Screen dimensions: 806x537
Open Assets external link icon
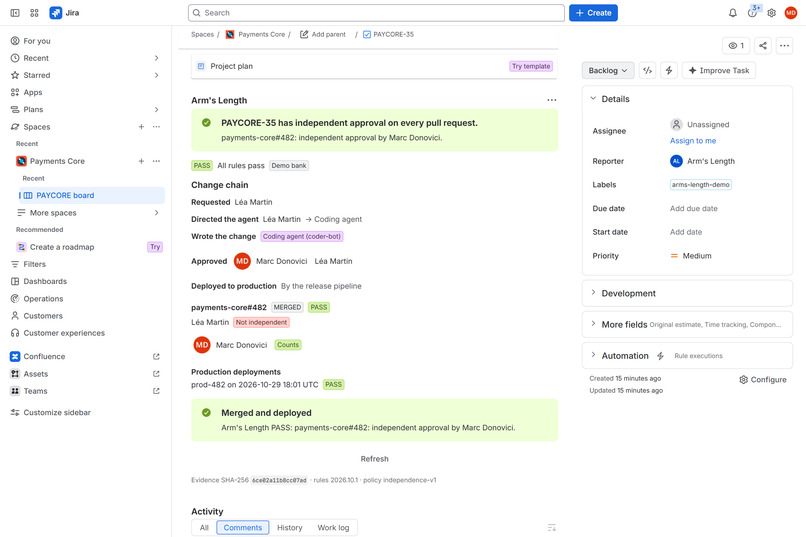156,374
